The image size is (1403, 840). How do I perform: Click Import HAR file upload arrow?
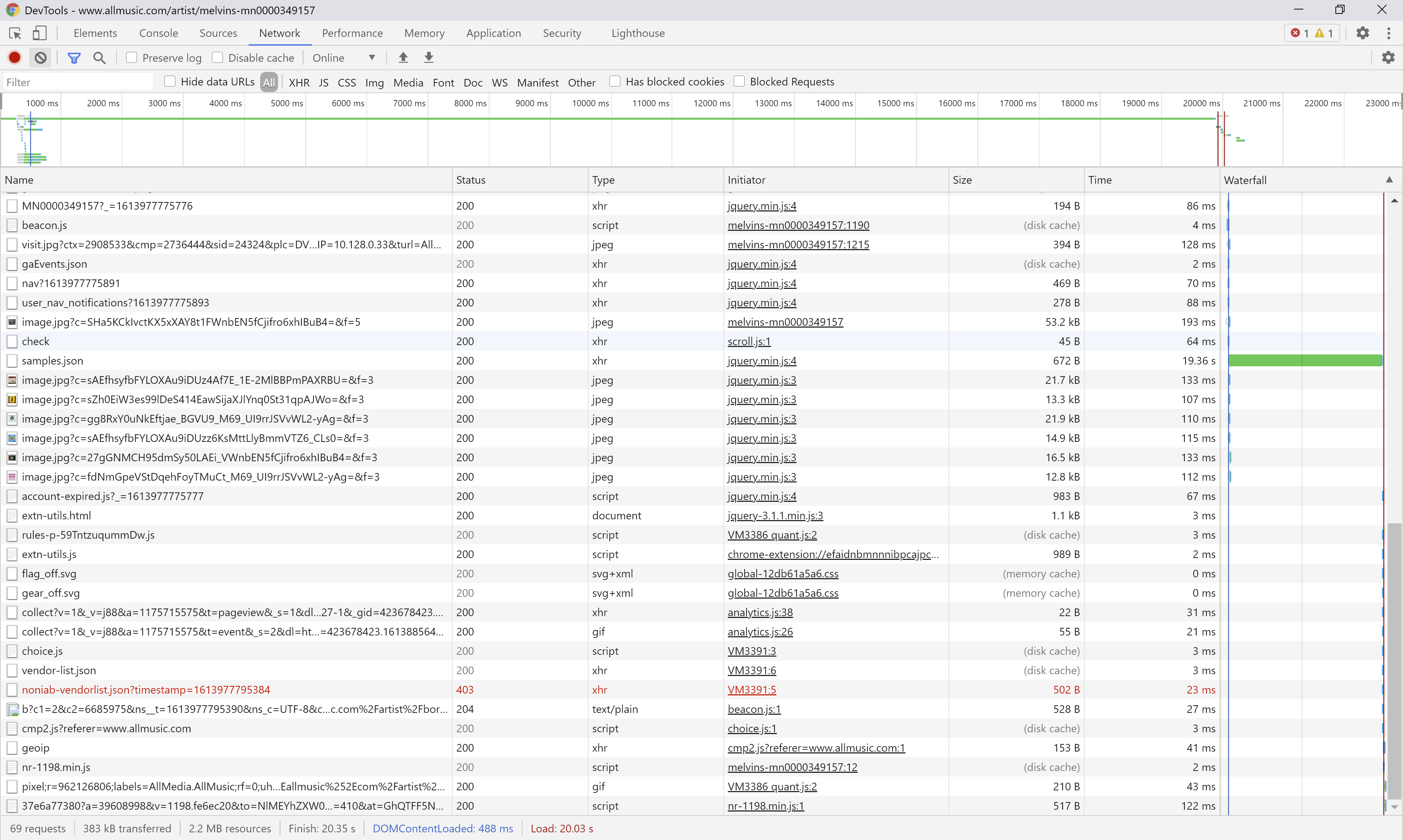pyautogui.click(x=403, y=57)
